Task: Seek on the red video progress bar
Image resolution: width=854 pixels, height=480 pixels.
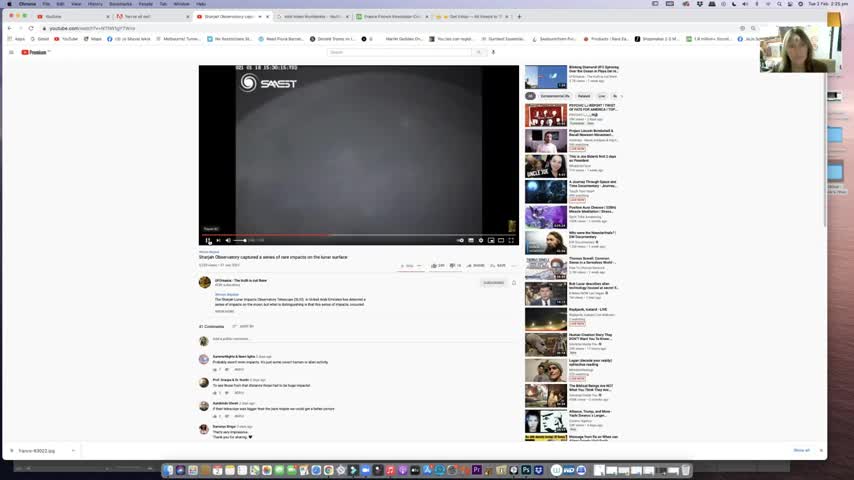Action: (x=359, y=235)
